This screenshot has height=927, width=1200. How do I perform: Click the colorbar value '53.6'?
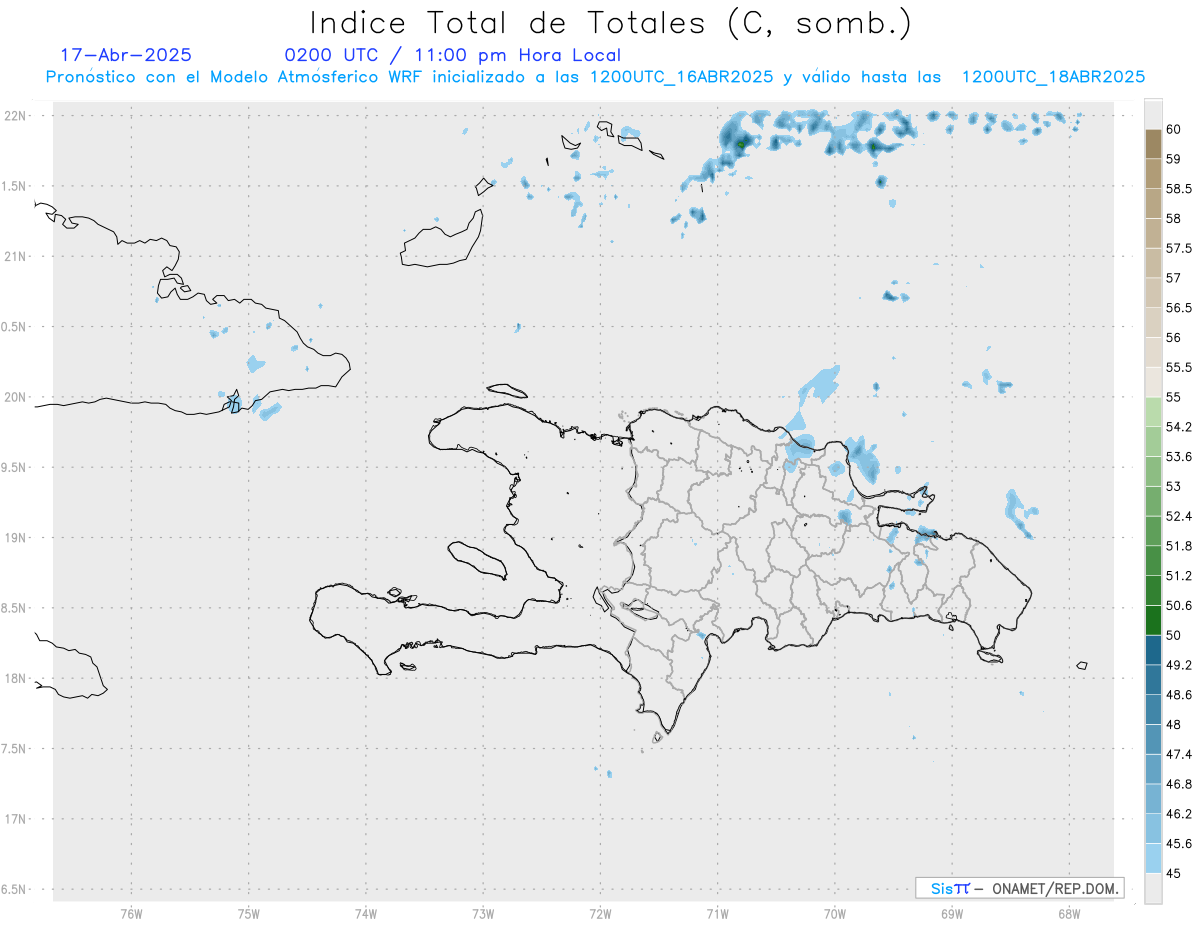coord(1179,457)
